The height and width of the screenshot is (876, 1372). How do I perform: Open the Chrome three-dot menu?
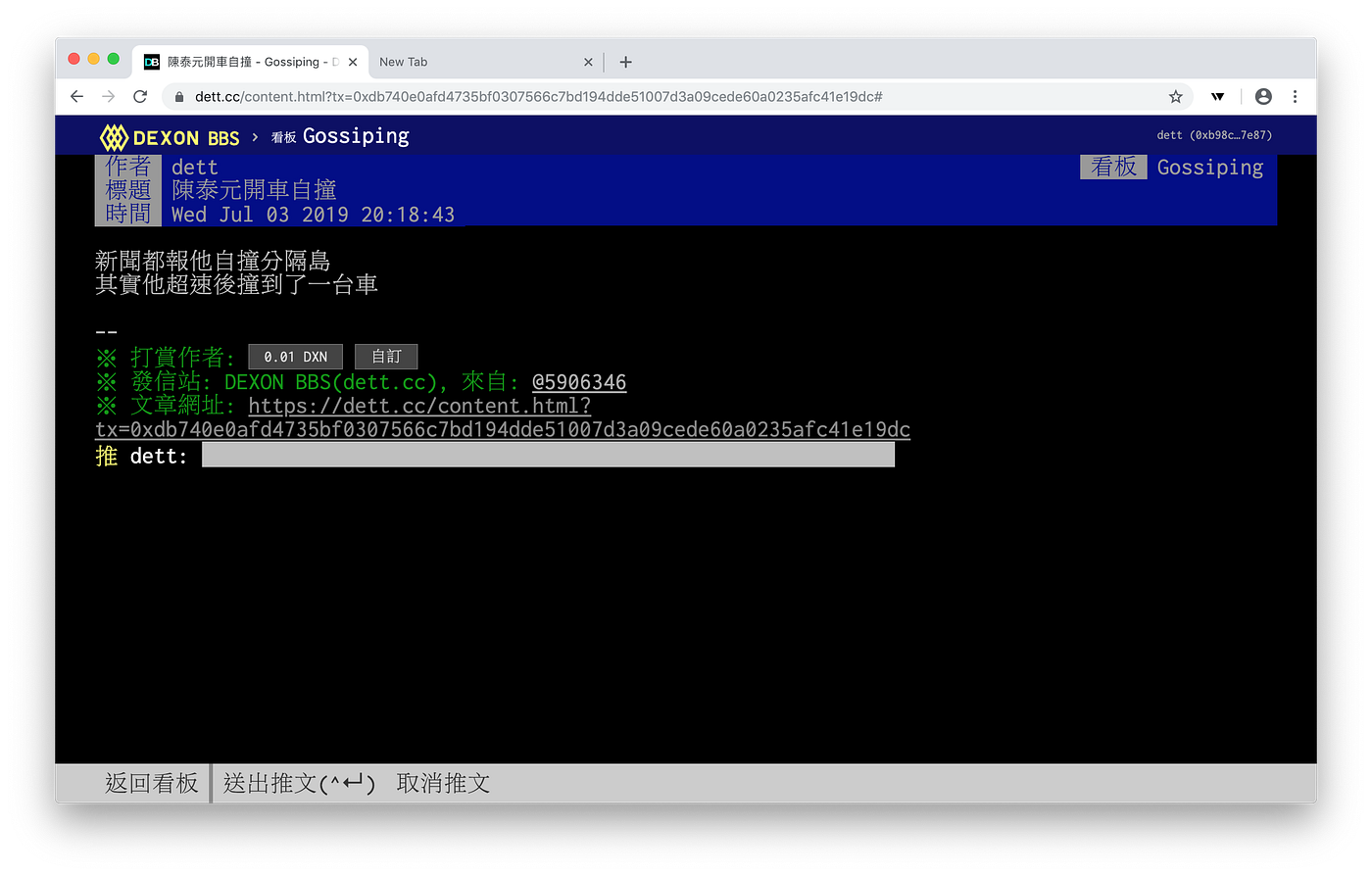(x=1296, y=96)
